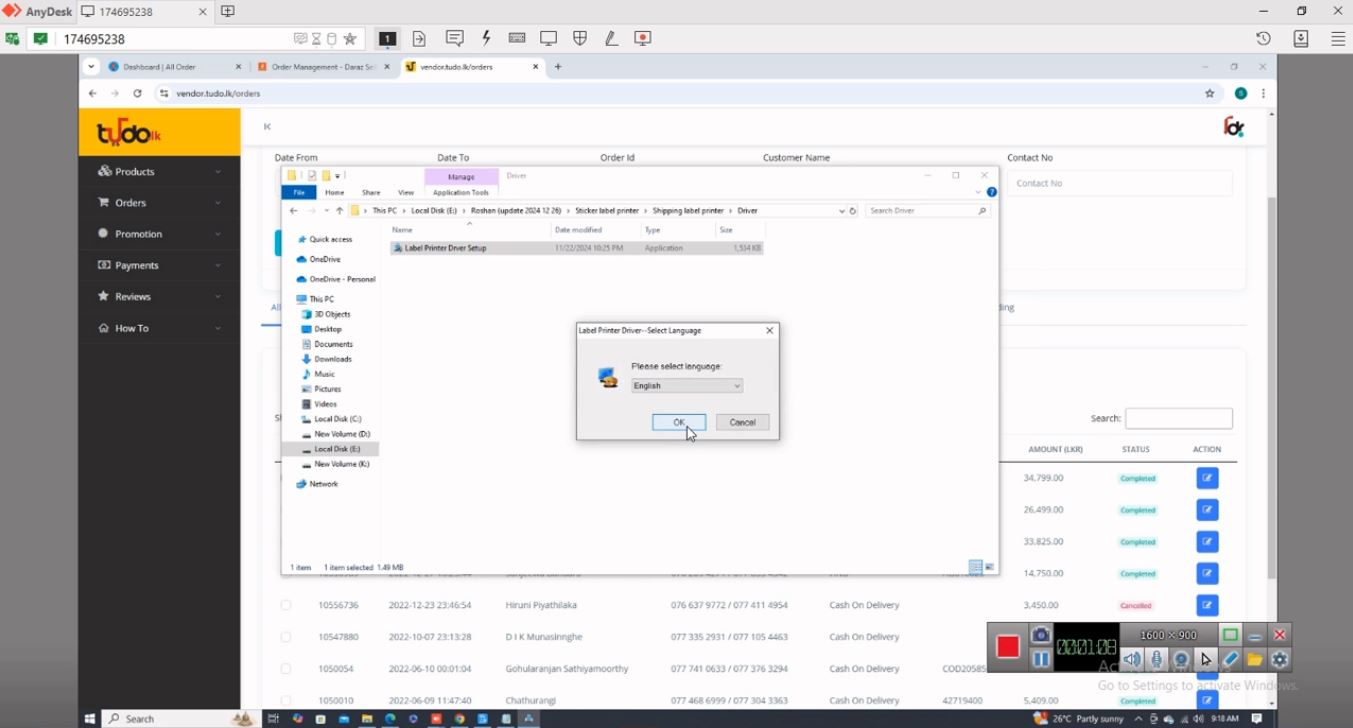Go up one folder in Explorer
Image resolution: width=1353 pixels, height=728 pixels.
340,211
